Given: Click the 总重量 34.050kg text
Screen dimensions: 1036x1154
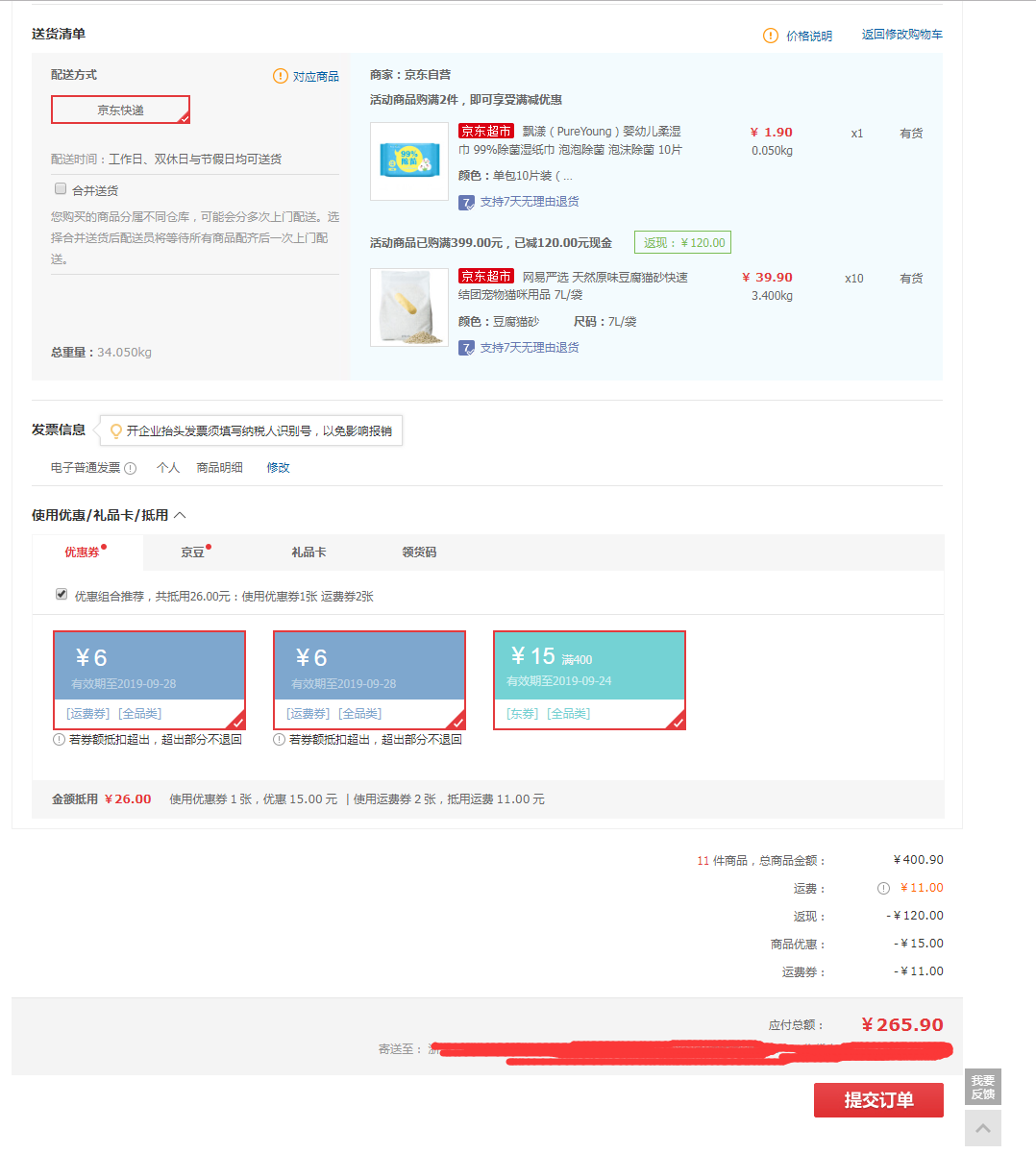Looking at the screenshot, I should pyautogui.click(x=101, y=353).
